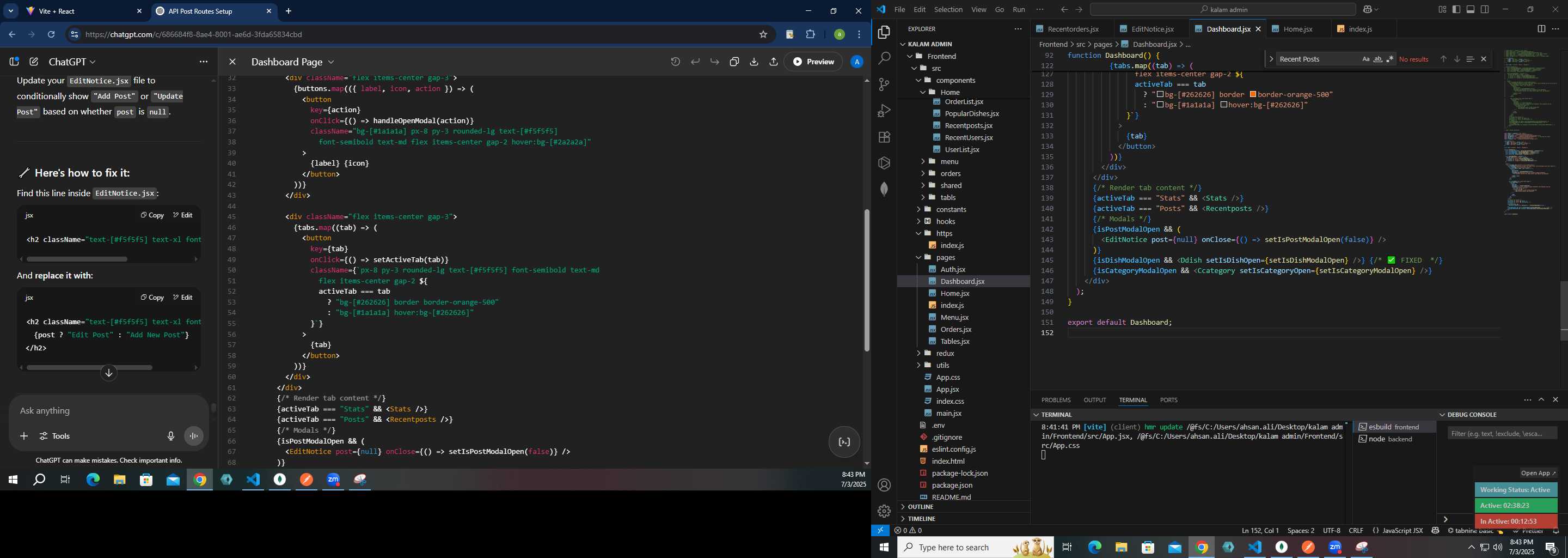Toggle VS Code secondary side bar
The width and height of the screenshot is (1568, 558).
[1485, 10]
